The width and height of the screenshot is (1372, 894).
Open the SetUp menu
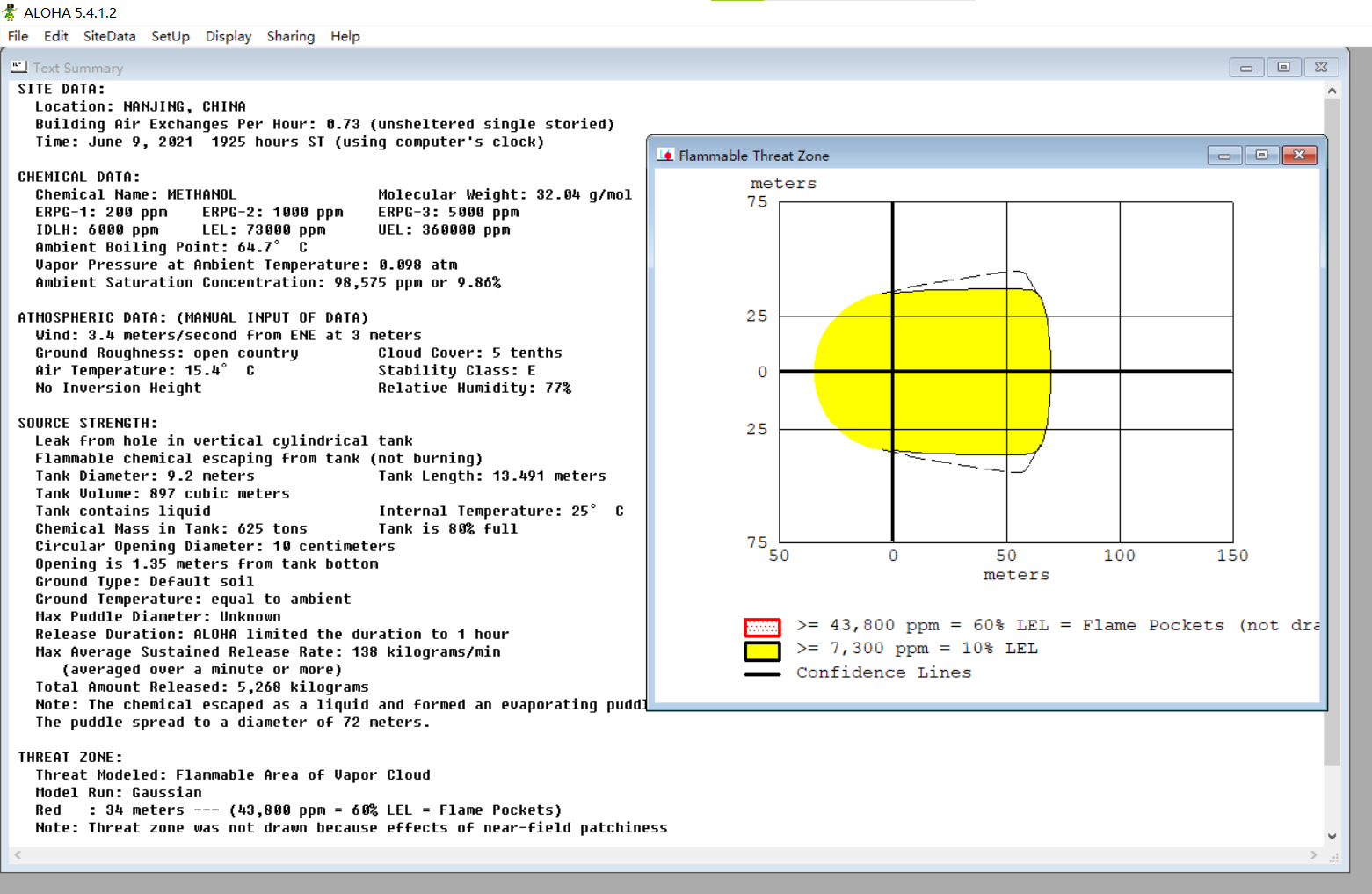(x=171, y=36)
